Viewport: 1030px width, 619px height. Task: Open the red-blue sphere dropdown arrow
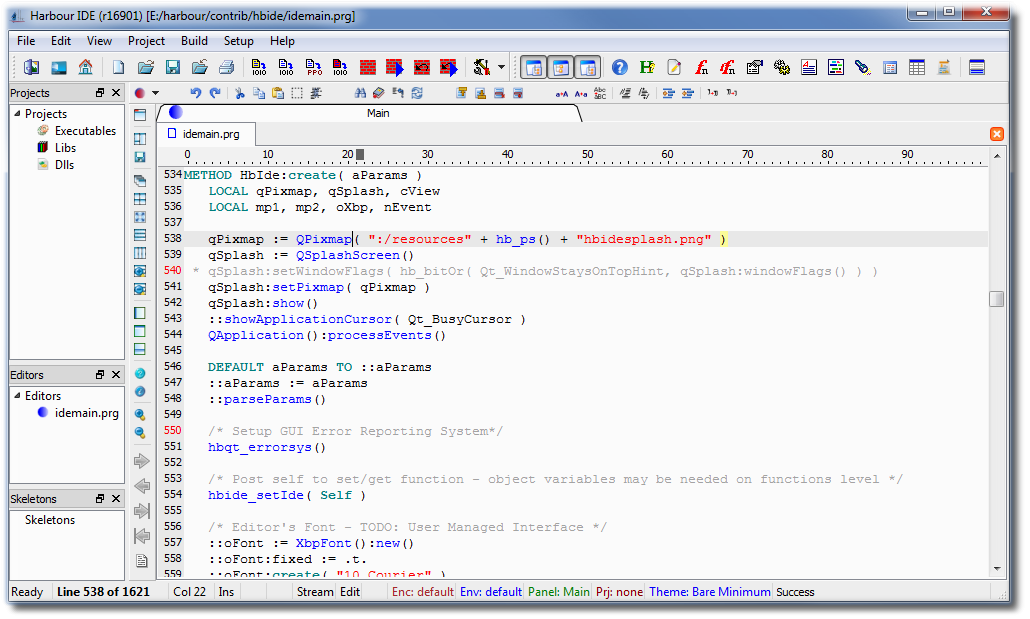[155, 93]
